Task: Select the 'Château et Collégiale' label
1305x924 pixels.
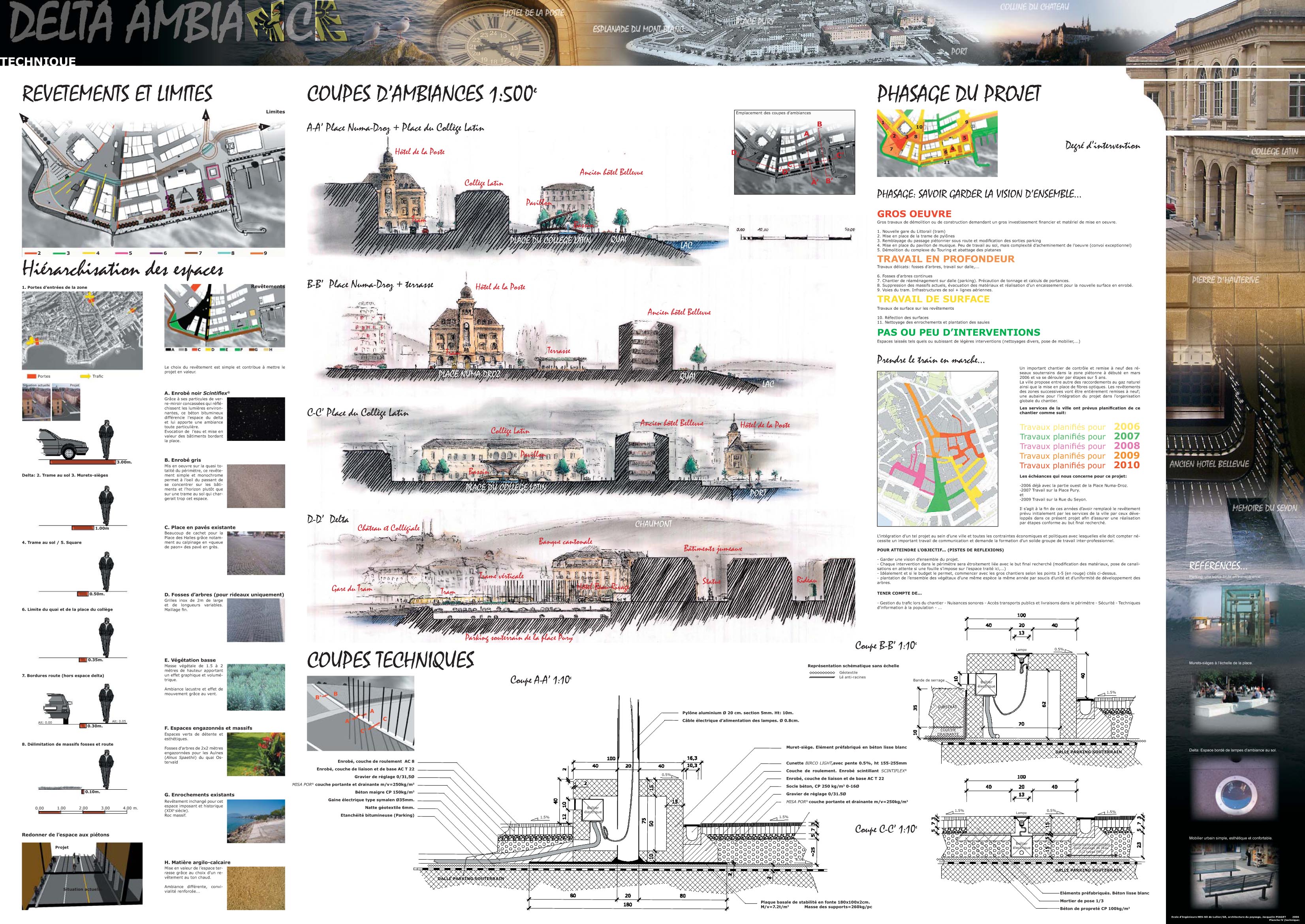Action: [x=389, y=528]
